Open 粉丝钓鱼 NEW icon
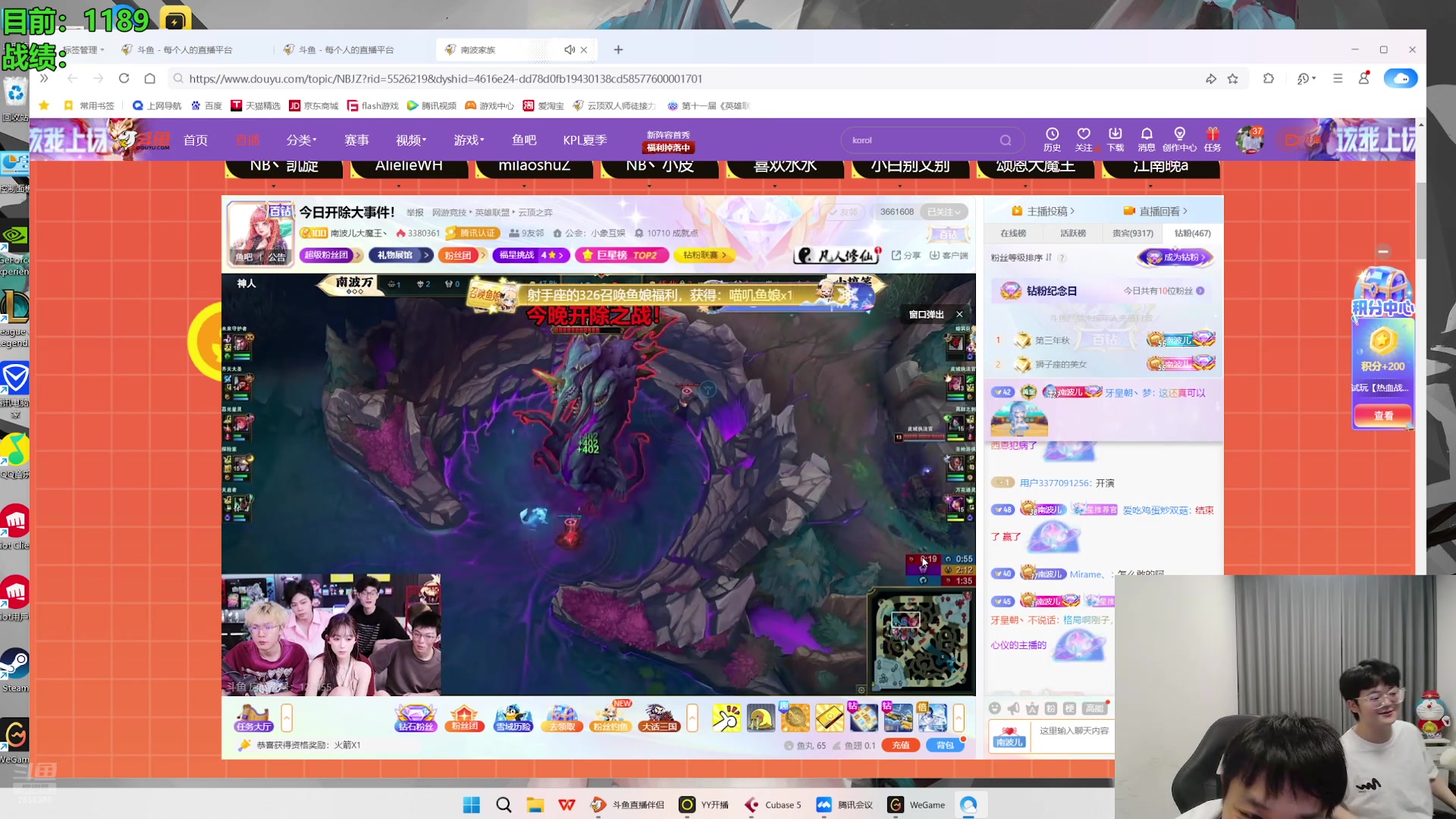1456x819 pixels. click(x=611, y=717)
